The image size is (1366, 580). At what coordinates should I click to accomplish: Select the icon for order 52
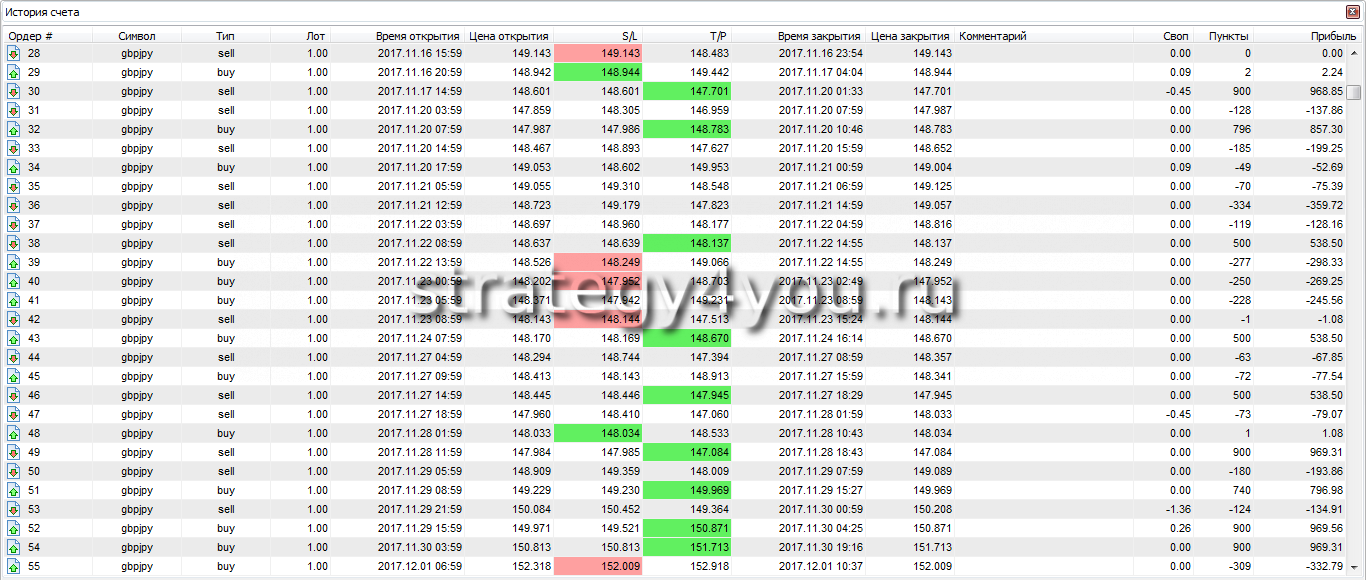tap(14, 528)
